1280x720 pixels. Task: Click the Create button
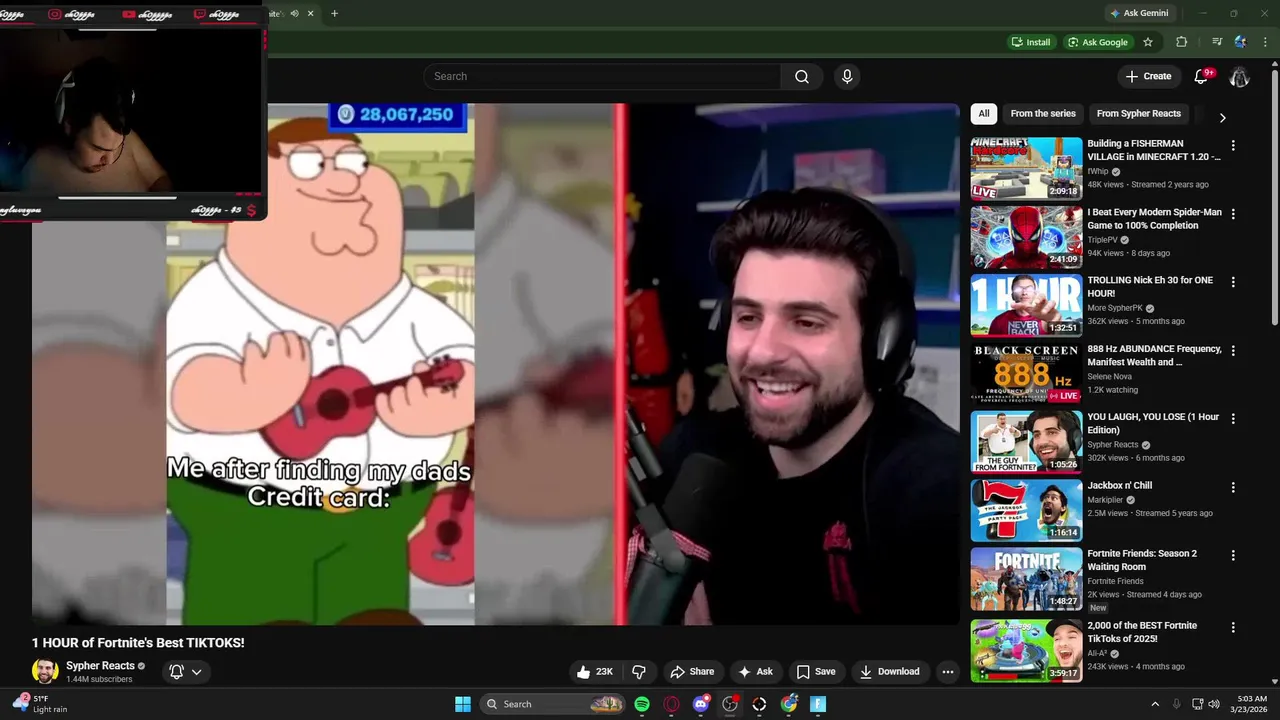1148,77
